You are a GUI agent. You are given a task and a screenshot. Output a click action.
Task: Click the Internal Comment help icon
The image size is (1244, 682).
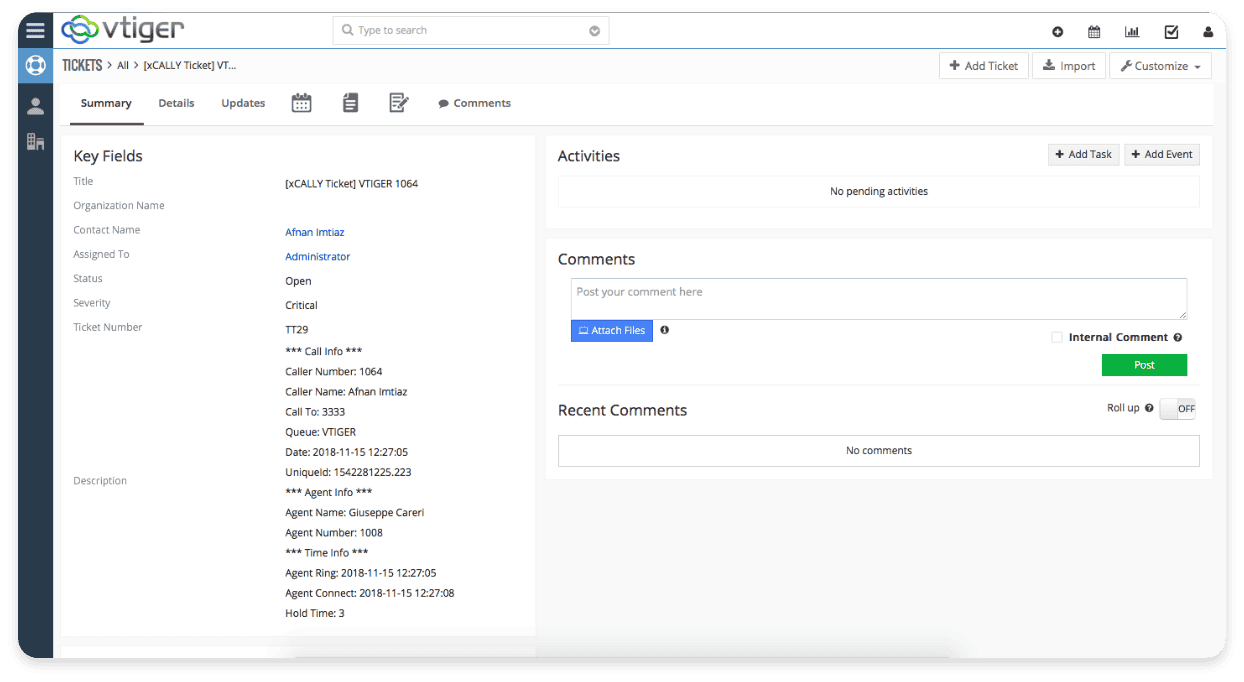1178,338
